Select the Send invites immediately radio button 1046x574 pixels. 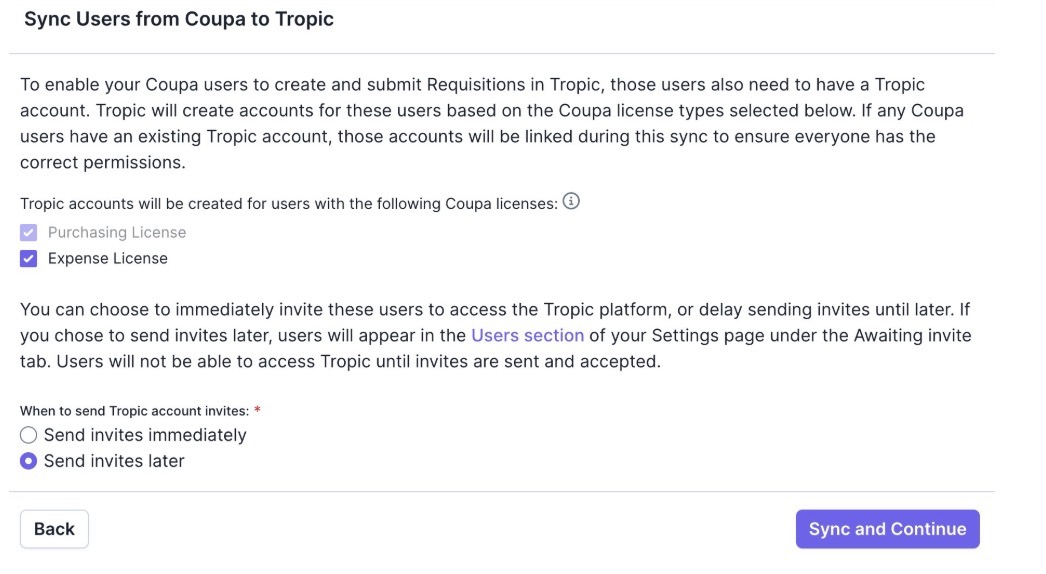pyautogui.click(x=29, y=435)
